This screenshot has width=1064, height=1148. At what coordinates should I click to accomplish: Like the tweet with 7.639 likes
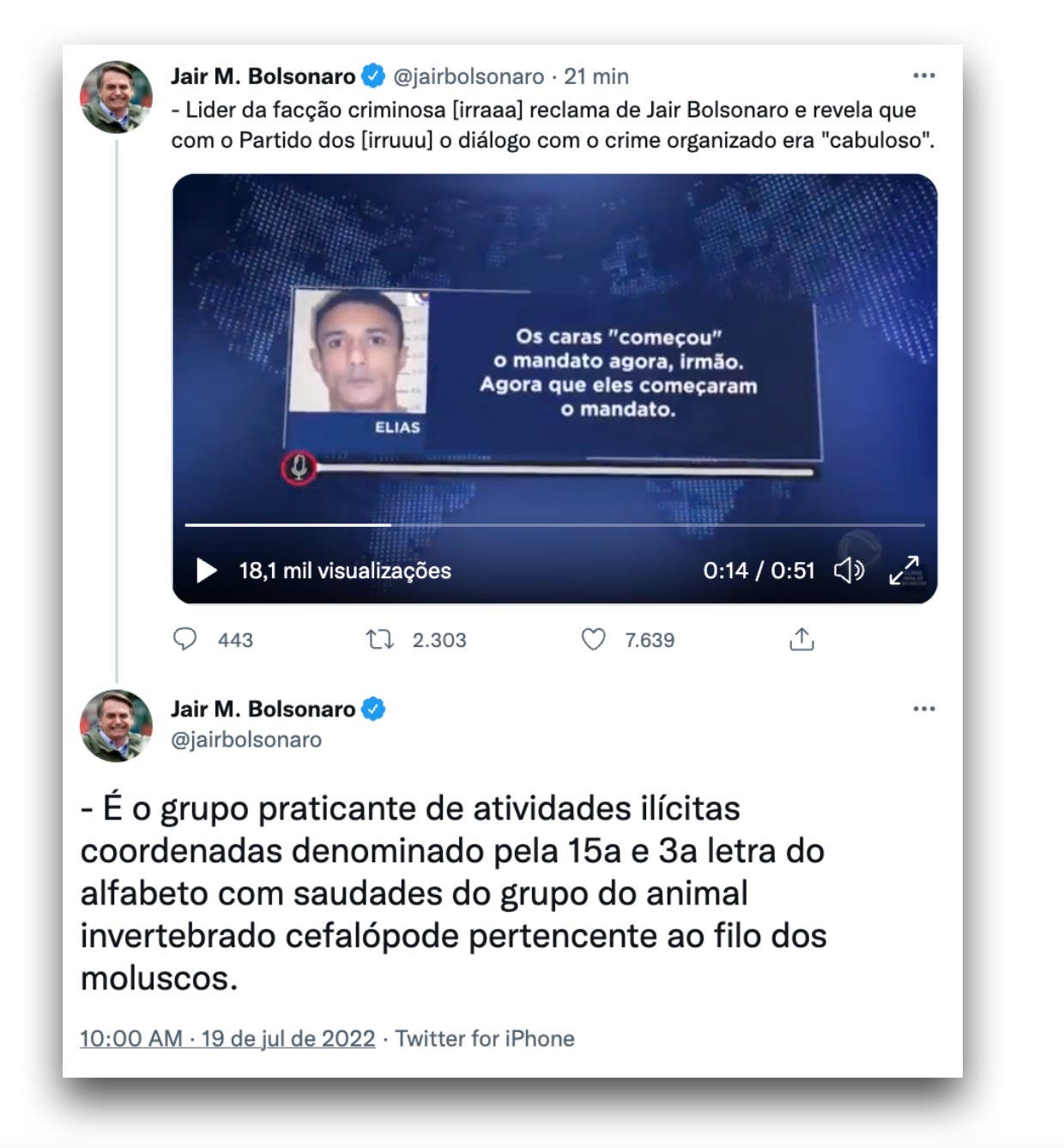[594, 639]
